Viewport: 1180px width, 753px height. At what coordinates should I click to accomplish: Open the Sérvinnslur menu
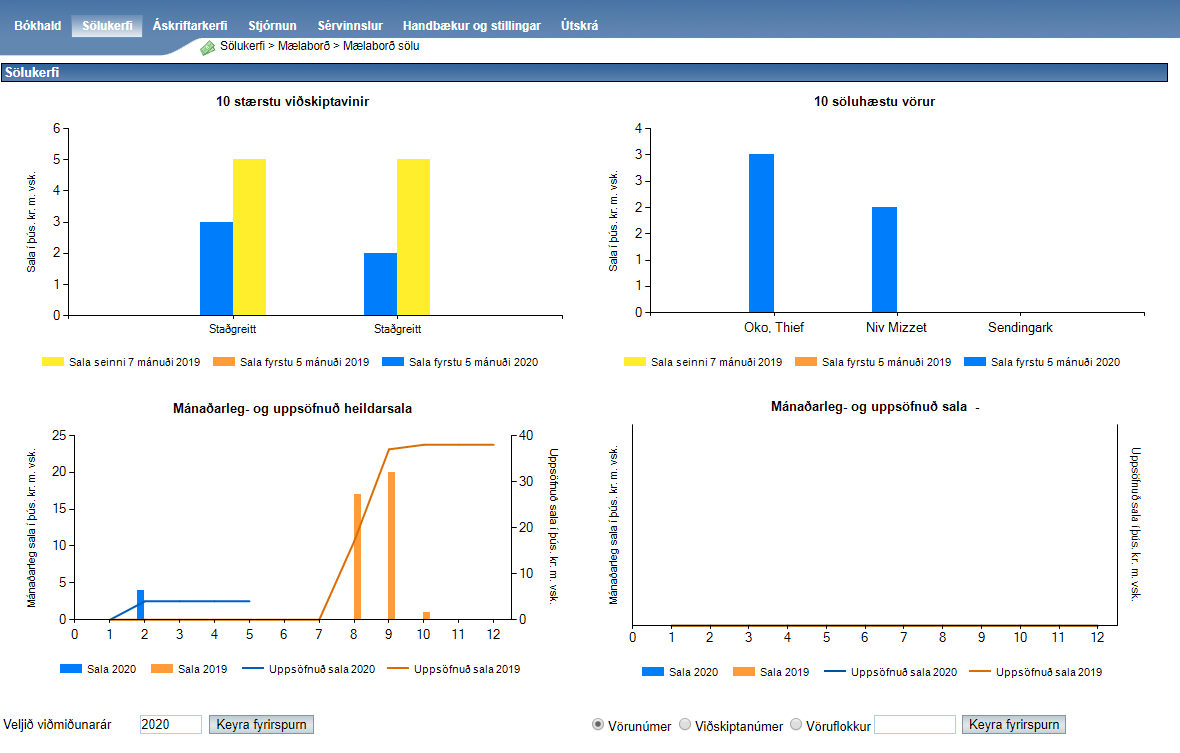tap(350, 26)
